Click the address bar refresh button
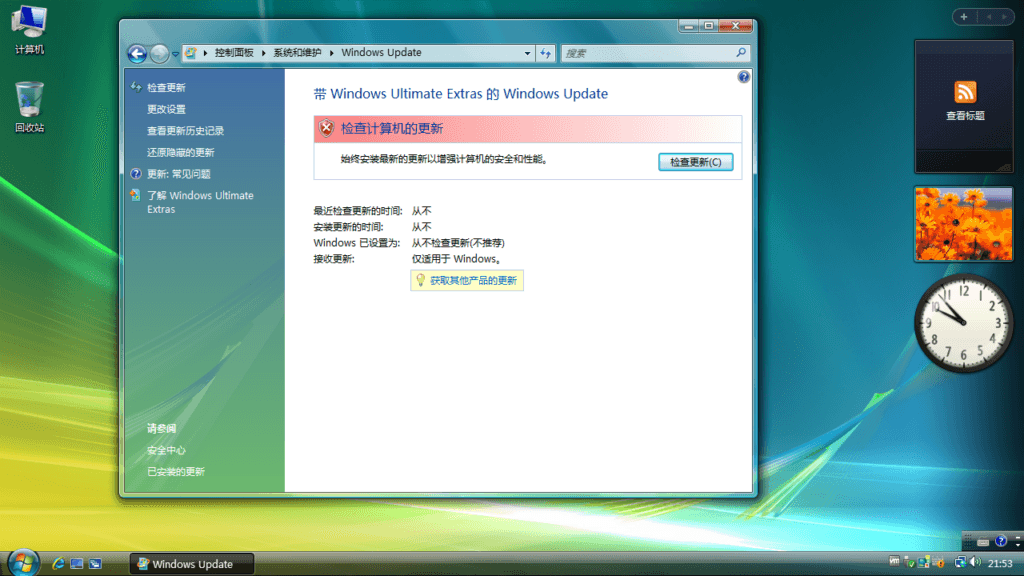The height and width of the screenshot is (576, 1024). (x=545, y=53)
